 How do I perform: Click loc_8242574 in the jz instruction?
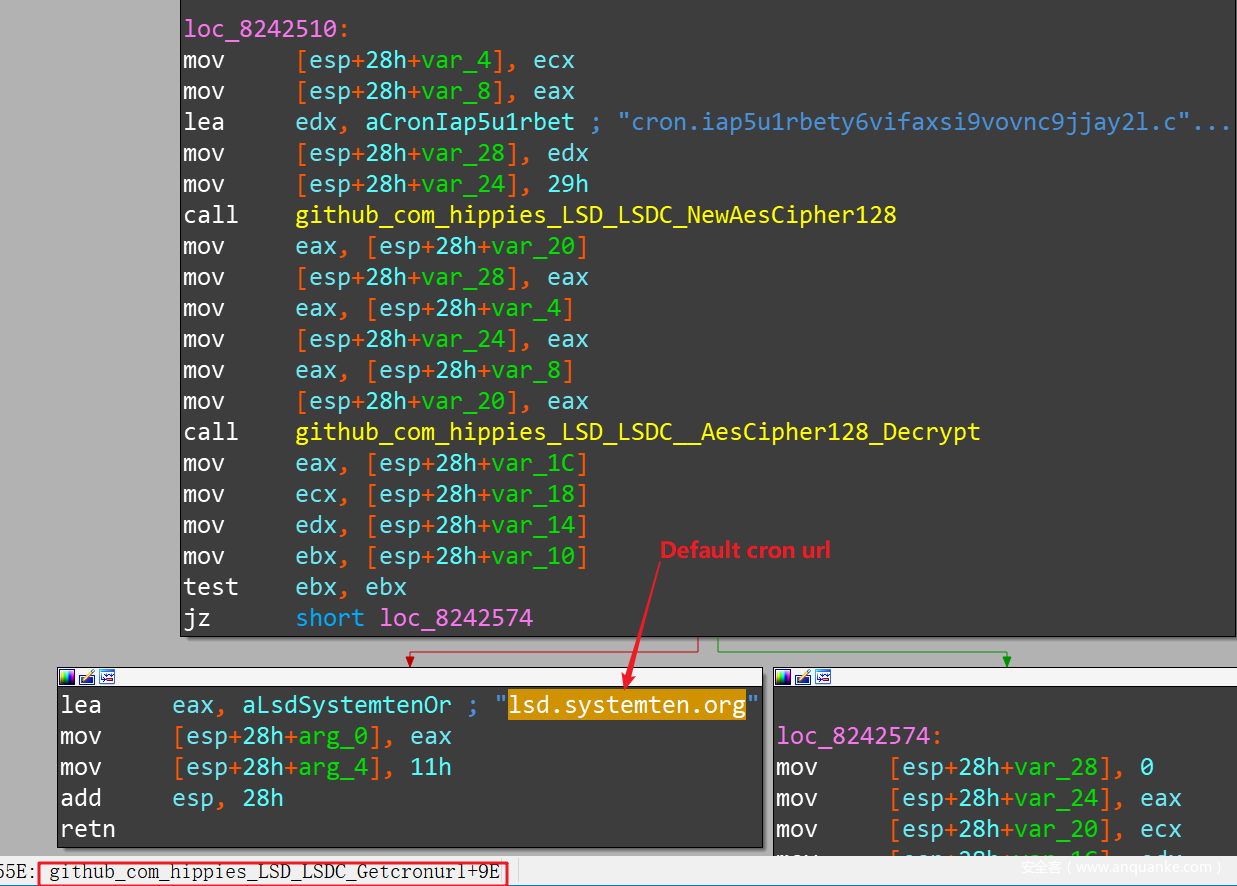[x=456, y=618]
